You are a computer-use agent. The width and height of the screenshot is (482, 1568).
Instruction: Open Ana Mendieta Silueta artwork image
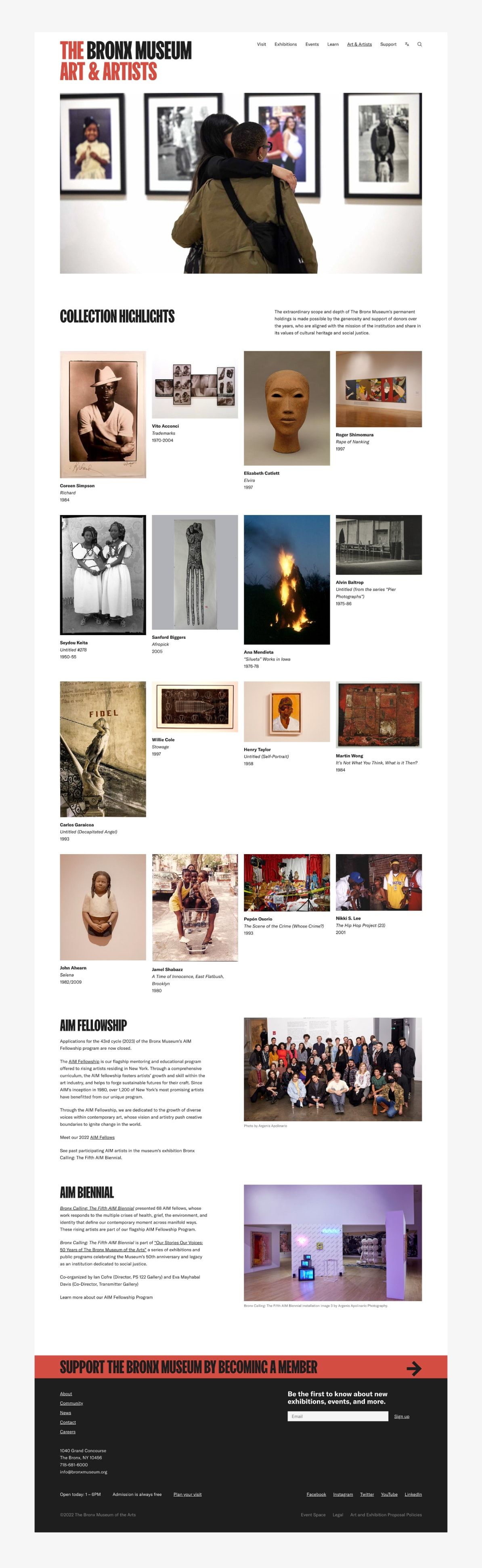tap(287, 580)
